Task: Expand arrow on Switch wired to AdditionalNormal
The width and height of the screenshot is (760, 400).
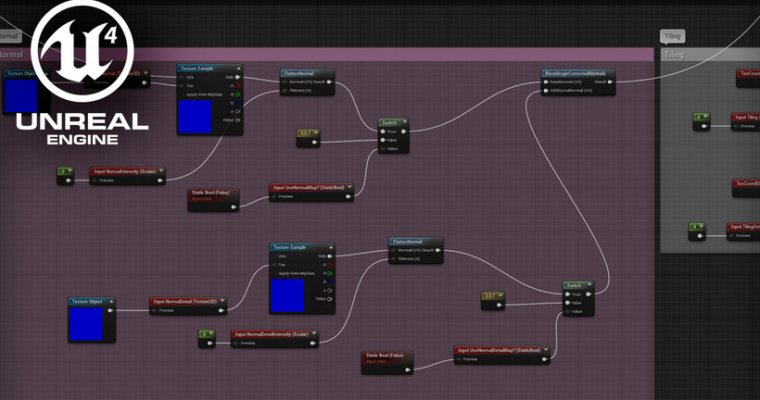Action: click(x=589, y=285)
